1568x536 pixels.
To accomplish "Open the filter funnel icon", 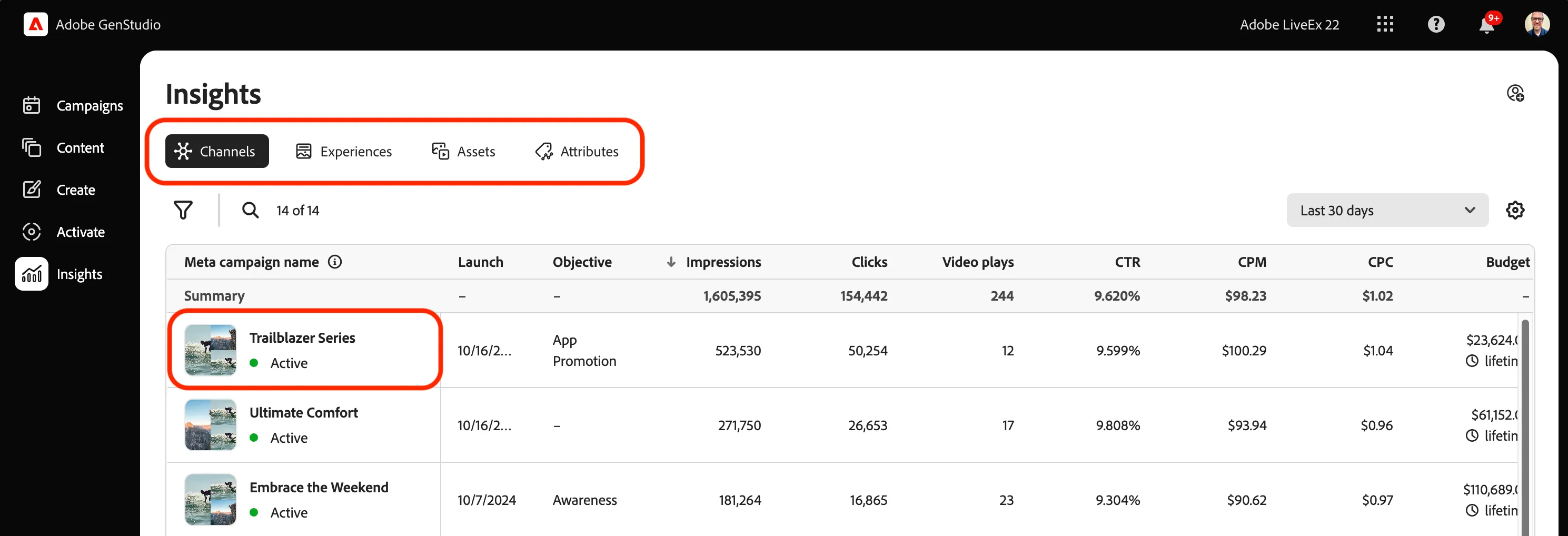I will coord(183,210).
